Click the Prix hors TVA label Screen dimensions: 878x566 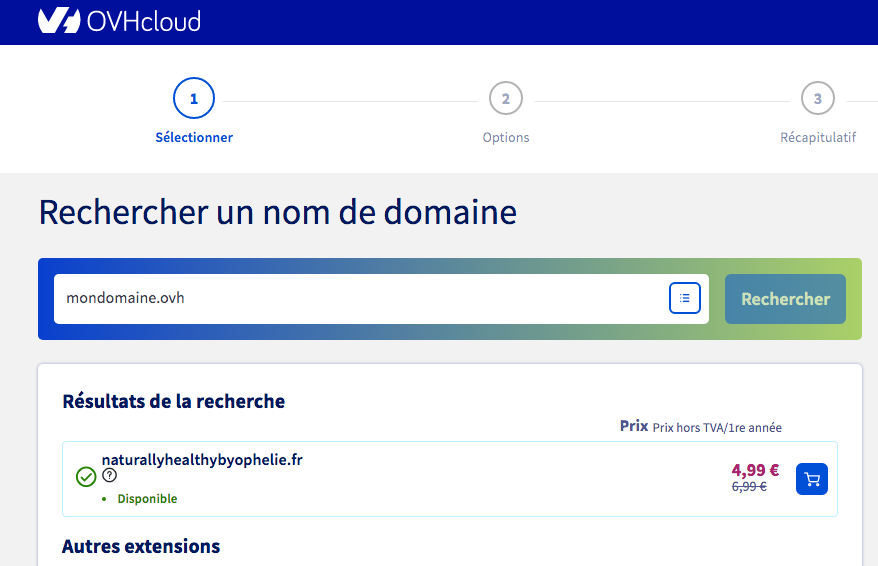point(716,427)
